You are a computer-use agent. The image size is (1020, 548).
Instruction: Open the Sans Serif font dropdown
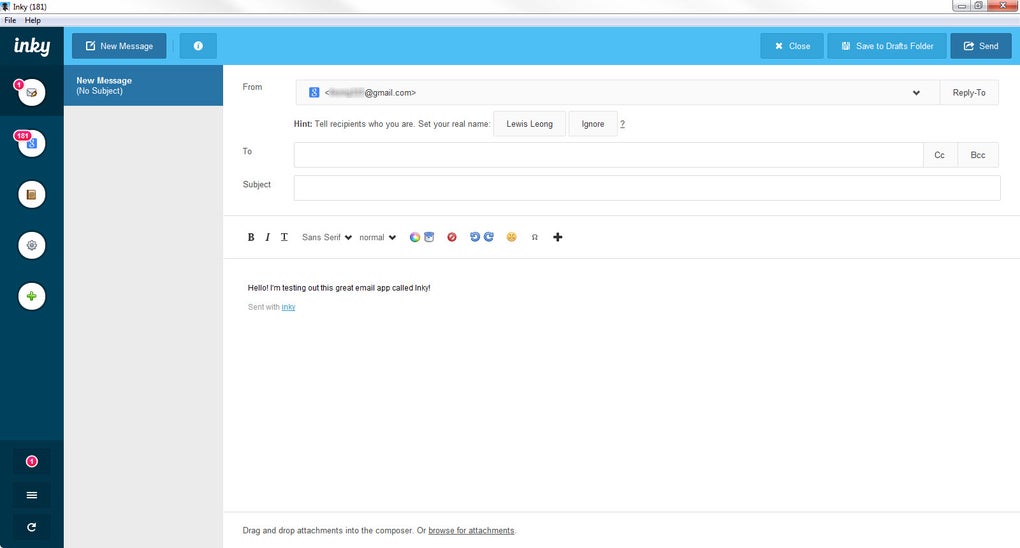click(x=327, y=238)
